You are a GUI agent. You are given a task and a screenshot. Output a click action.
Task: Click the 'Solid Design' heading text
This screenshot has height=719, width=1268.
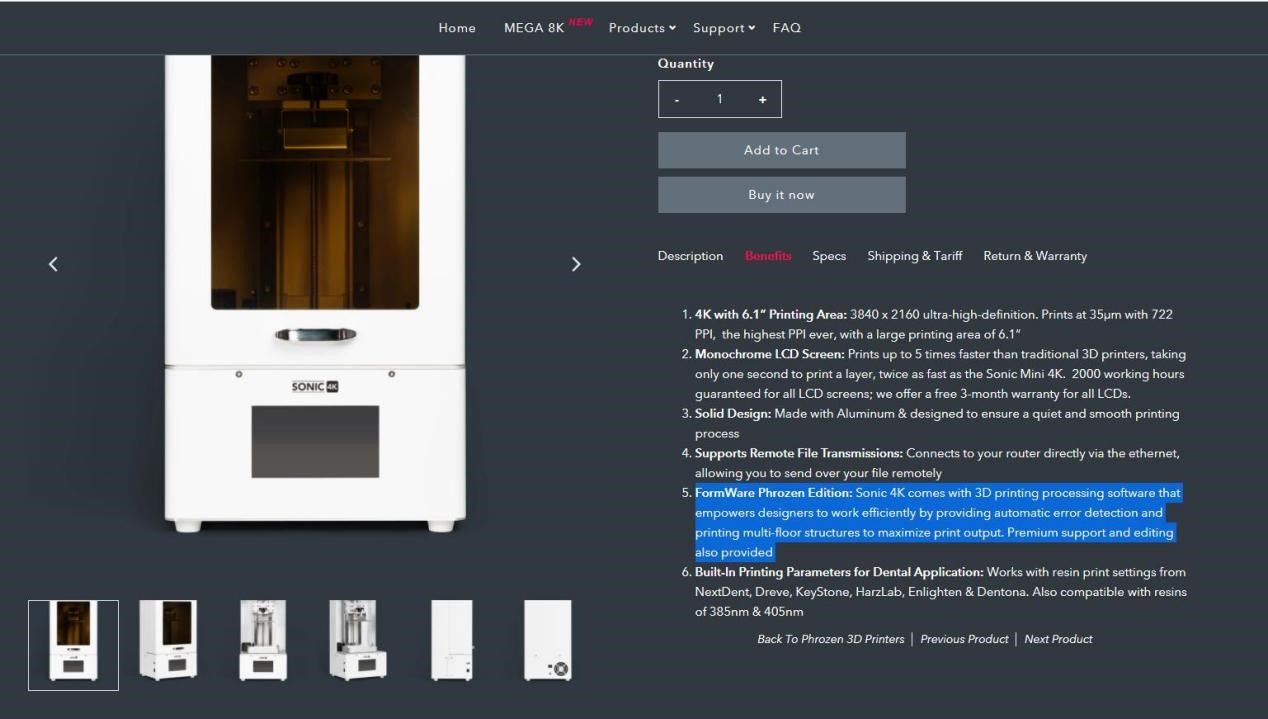click(733, 414)
